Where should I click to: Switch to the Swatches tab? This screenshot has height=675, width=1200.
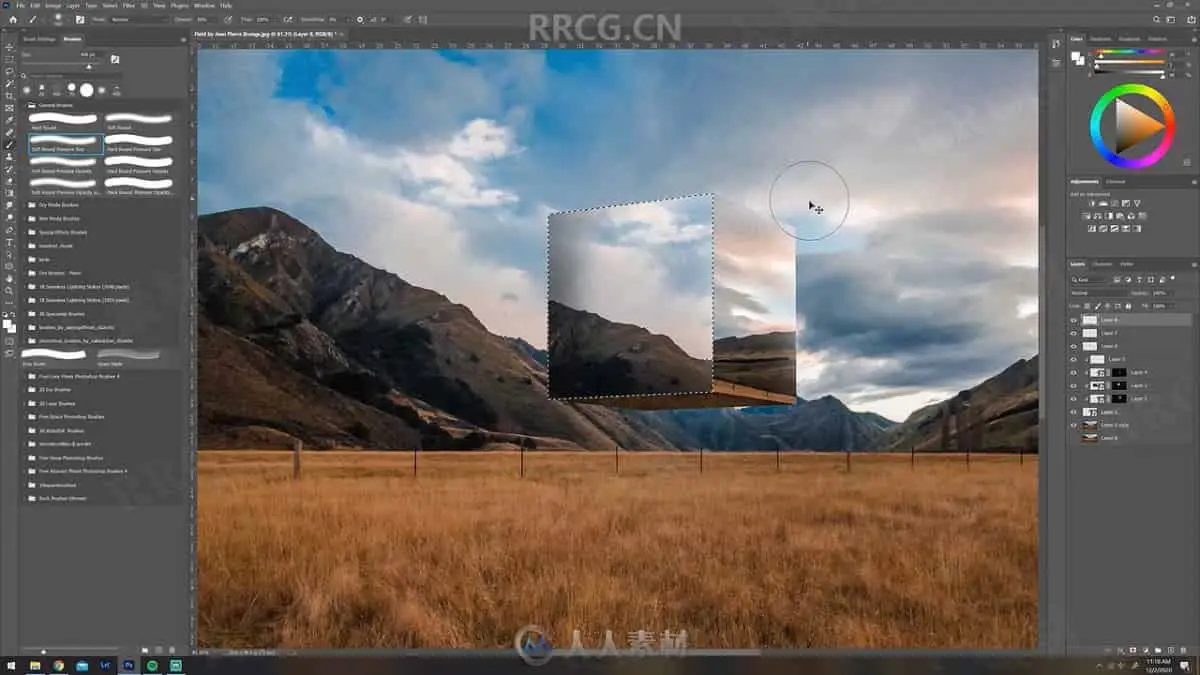coord(1100,39)
